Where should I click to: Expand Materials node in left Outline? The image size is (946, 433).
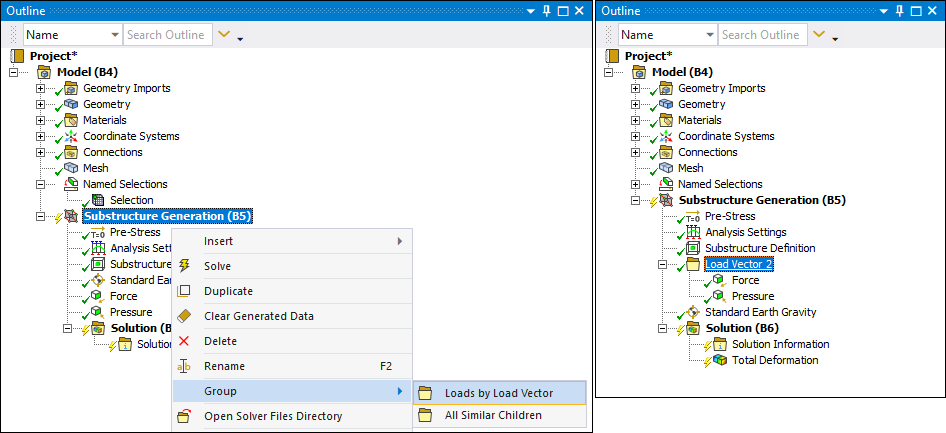pos(40,120)
